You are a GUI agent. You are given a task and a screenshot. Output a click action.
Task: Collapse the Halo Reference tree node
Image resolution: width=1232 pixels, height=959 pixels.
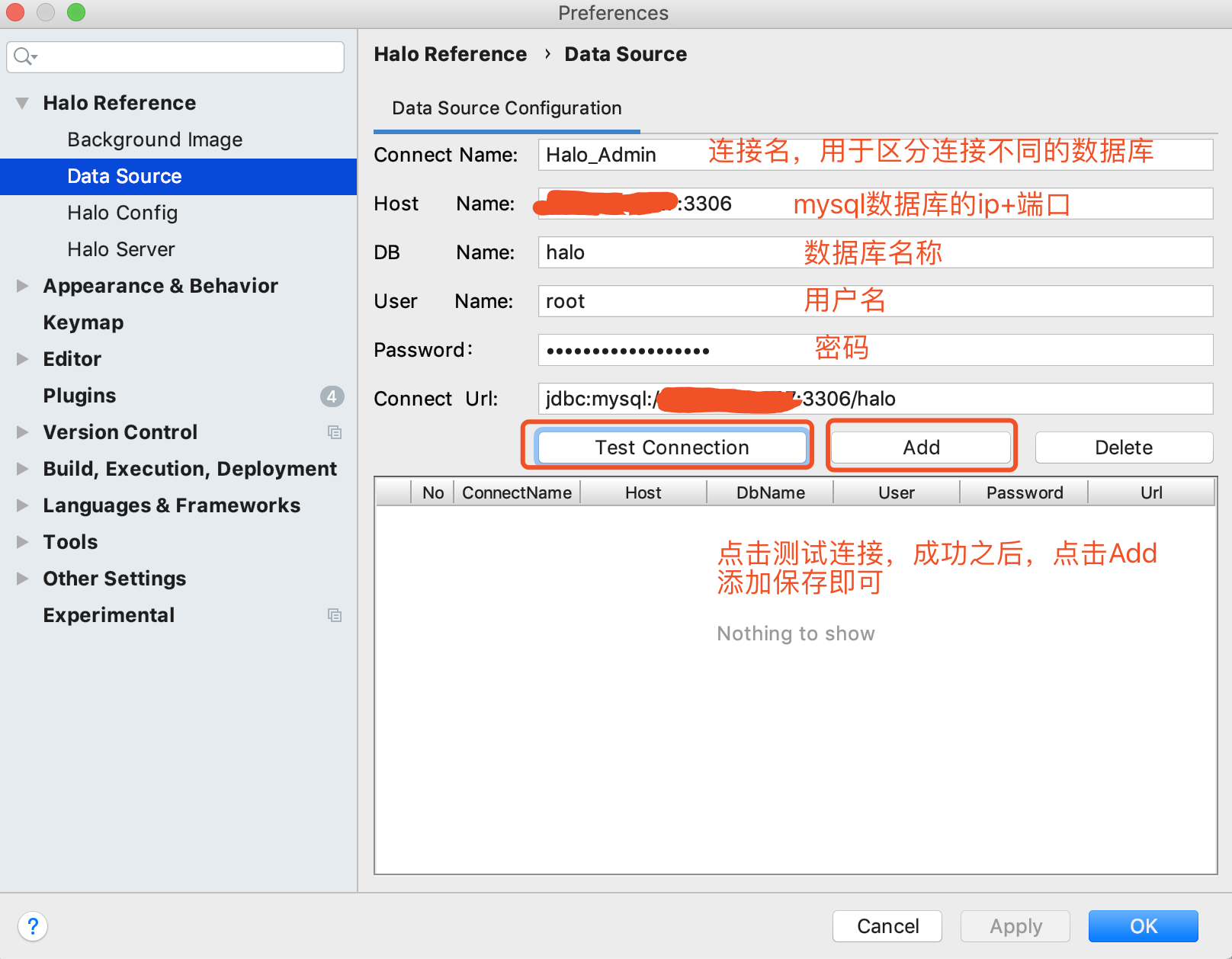point(22,103)
